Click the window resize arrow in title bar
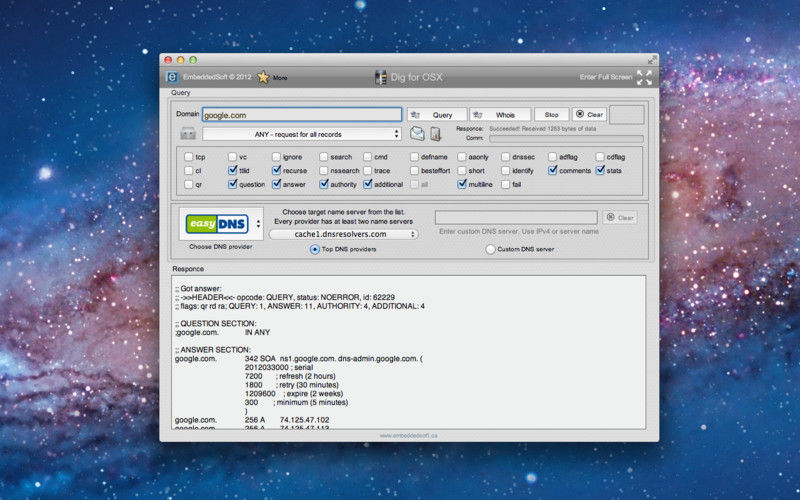Screen dimensions: 800x500 point(652,60)
